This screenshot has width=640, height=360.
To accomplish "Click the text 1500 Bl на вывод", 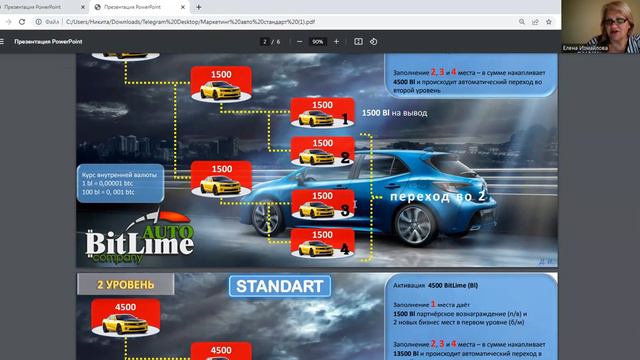I will pyautogui.click(x=395, y=113).
